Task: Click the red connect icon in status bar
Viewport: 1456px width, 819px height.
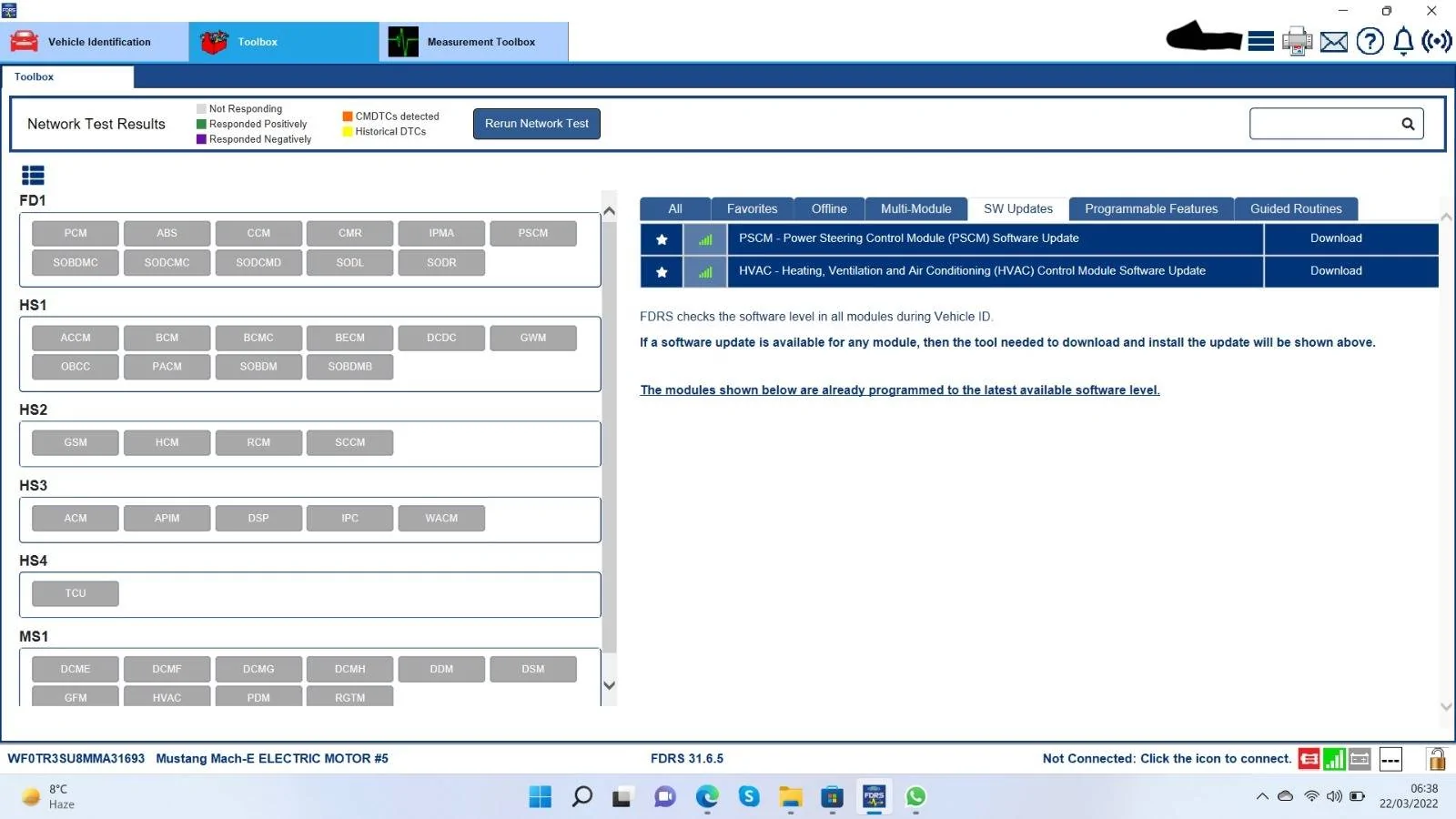Action: [1309, 758]
